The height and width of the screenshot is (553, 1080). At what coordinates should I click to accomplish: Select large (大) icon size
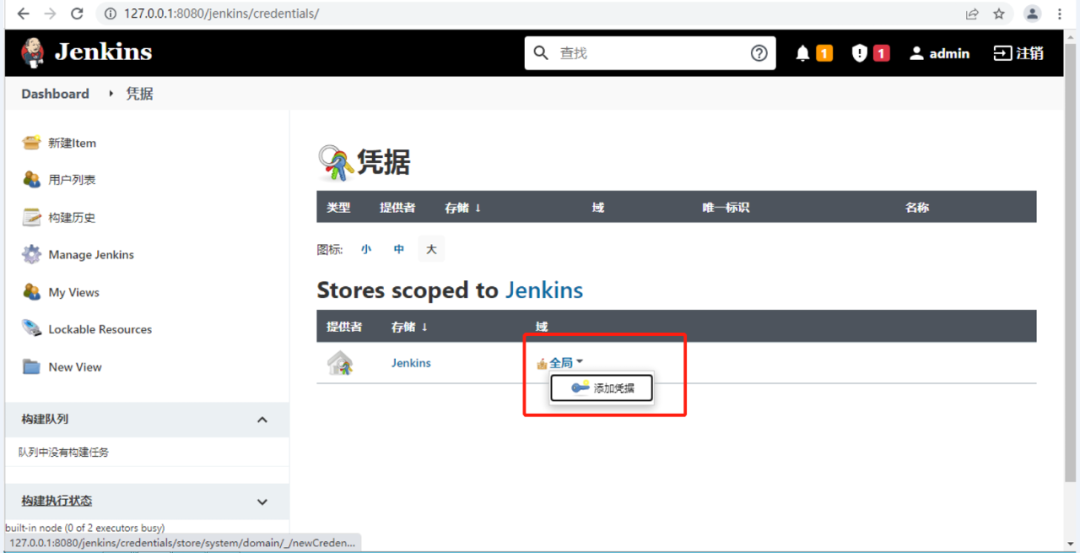431,249
